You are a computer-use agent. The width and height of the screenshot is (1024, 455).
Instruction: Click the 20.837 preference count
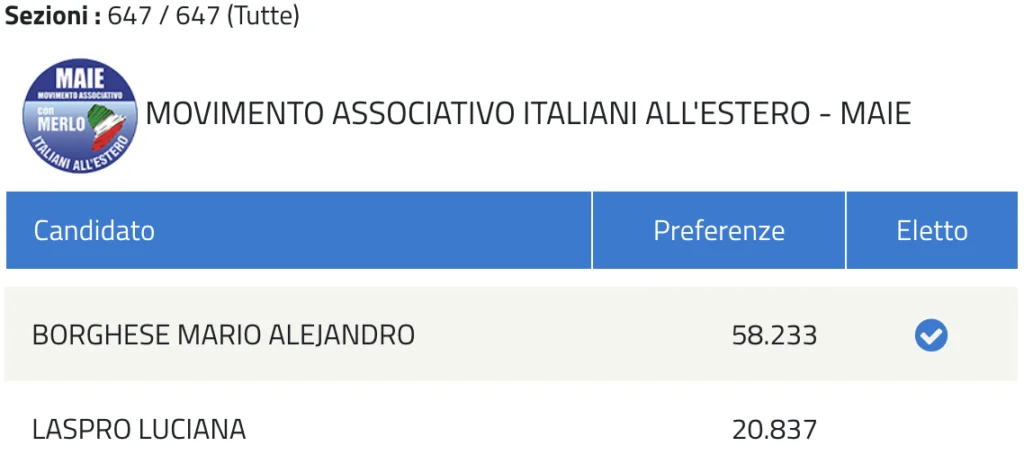(774, 430)
